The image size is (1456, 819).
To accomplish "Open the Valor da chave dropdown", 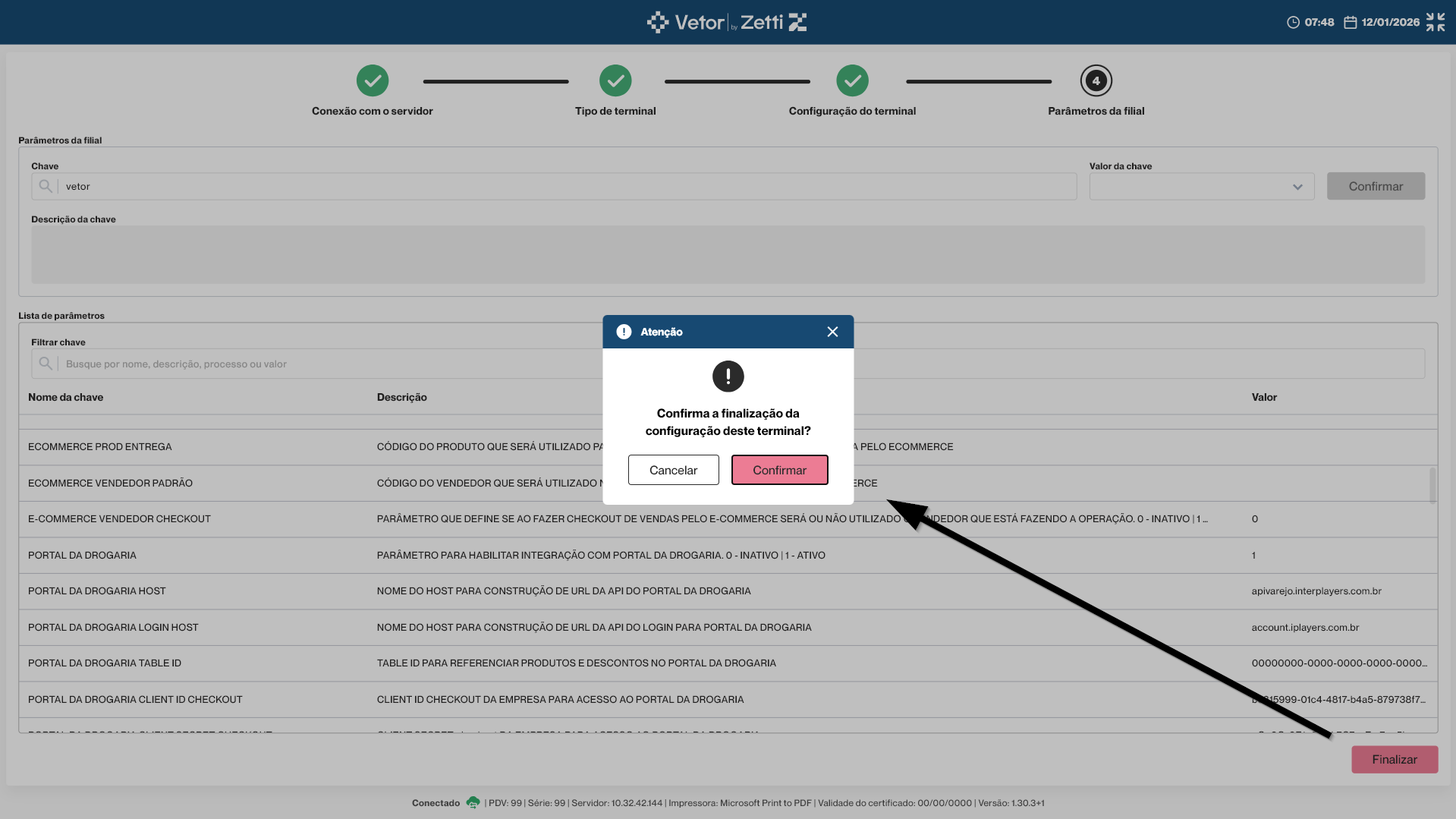I will pos(1202,186).
